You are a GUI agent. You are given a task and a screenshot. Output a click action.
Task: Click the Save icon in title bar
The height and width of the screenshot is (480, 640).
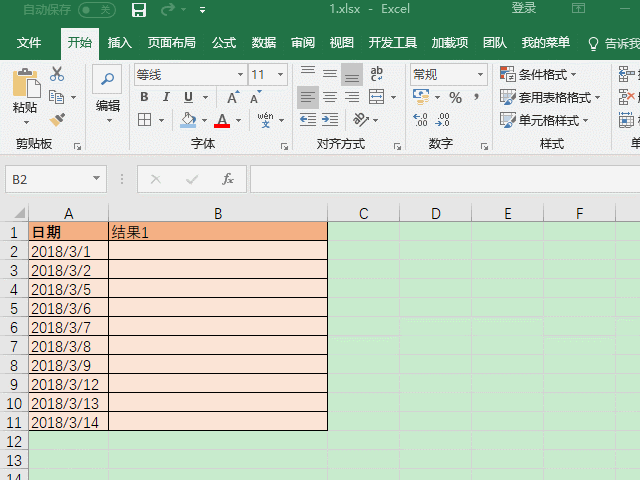point(139,9)
